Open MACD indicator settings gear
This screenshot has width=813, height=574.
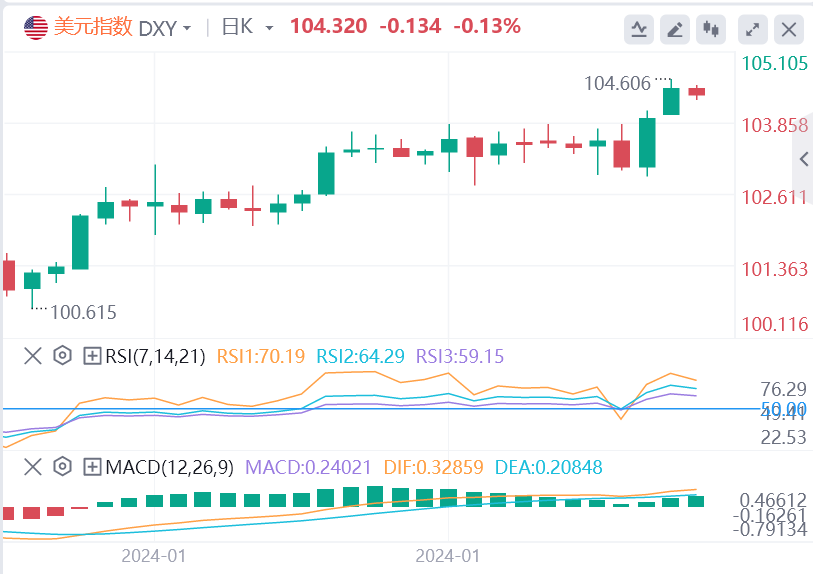click(63, 466)
